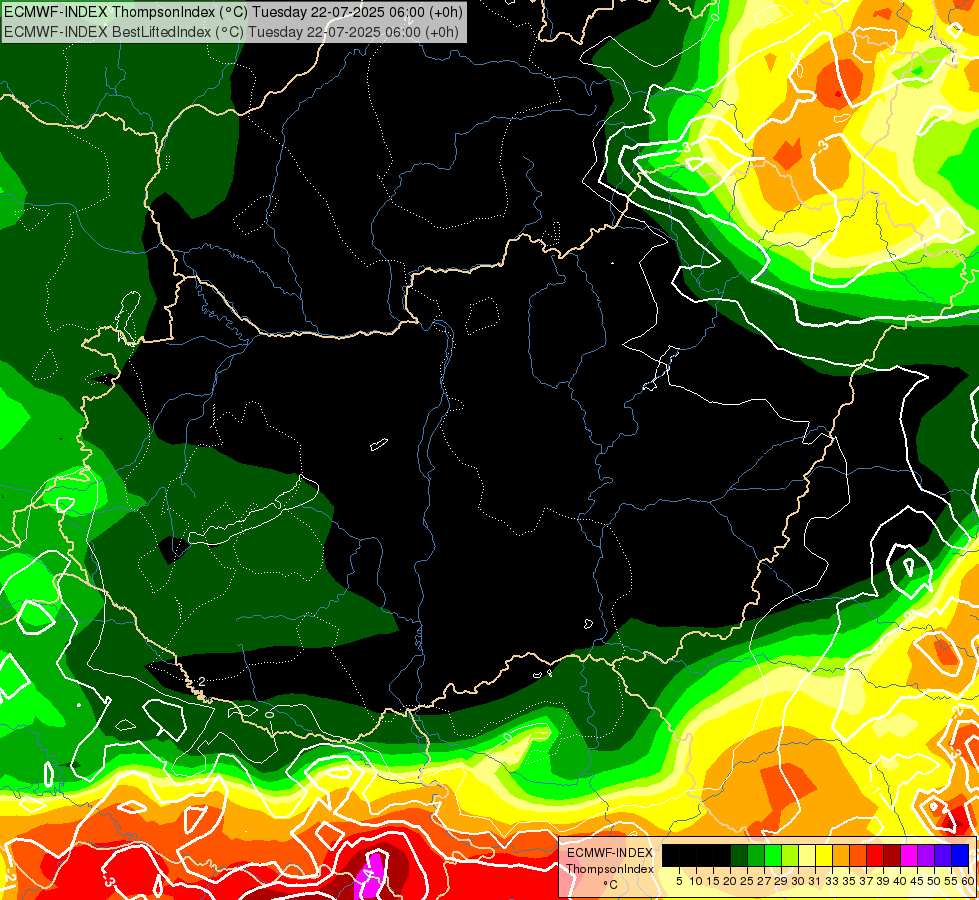Click legend tick label '29'
The height and width of the screenshot is (900, 979).
[782, 881]
